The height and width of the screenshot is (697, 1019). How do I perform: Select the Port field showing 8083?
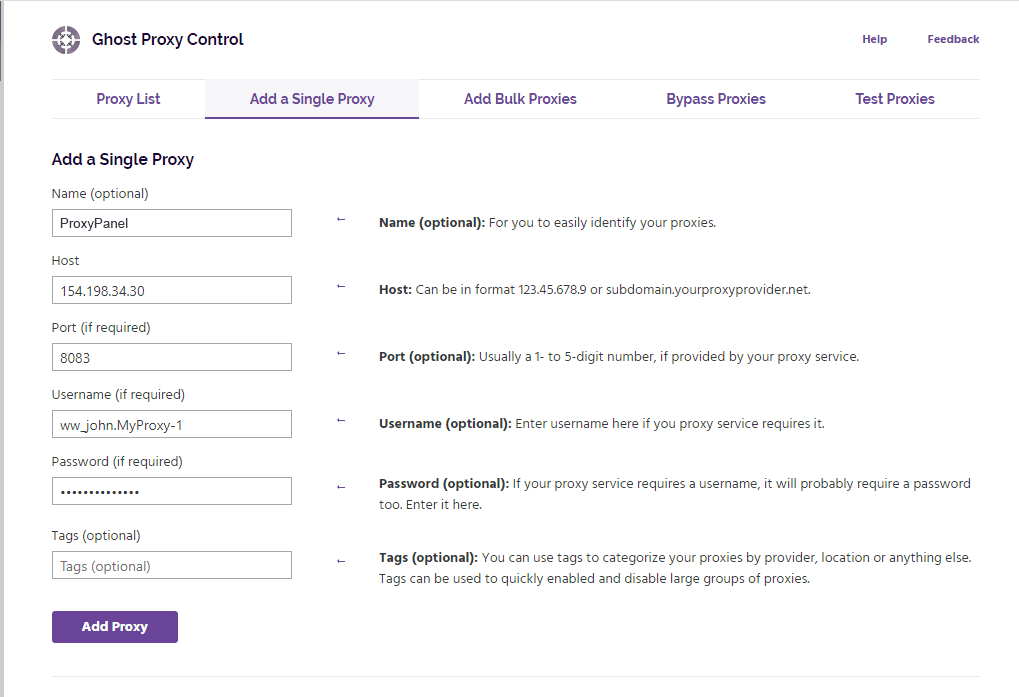click(x=171, y=357)
